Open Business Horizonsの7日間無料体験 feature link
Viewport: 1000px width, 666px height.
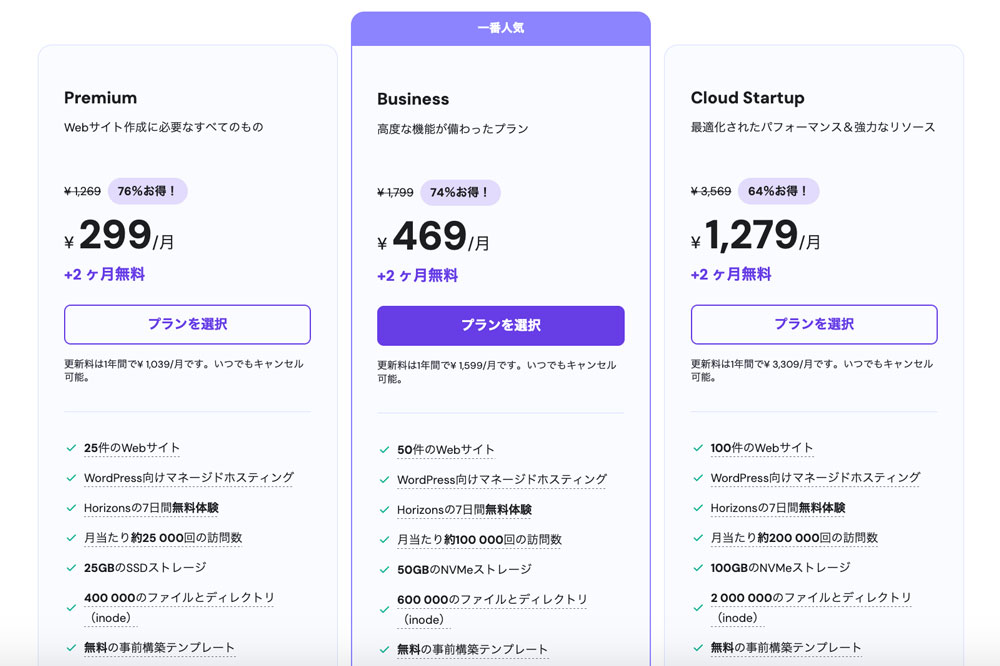coord(464,510)
